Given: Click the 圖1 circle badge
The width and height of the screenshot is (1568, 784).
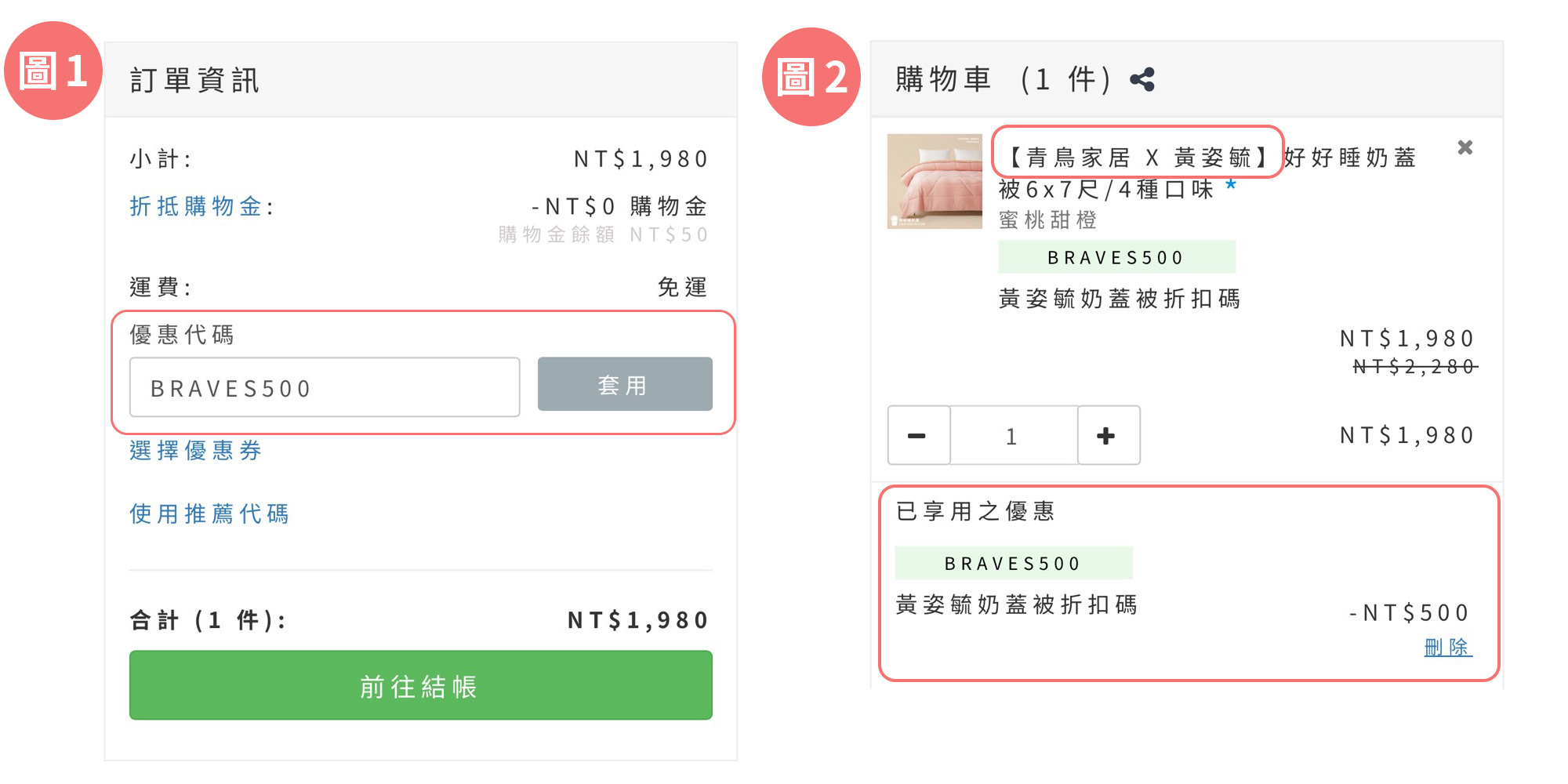Looking at the screenshot, I should 53,71.
